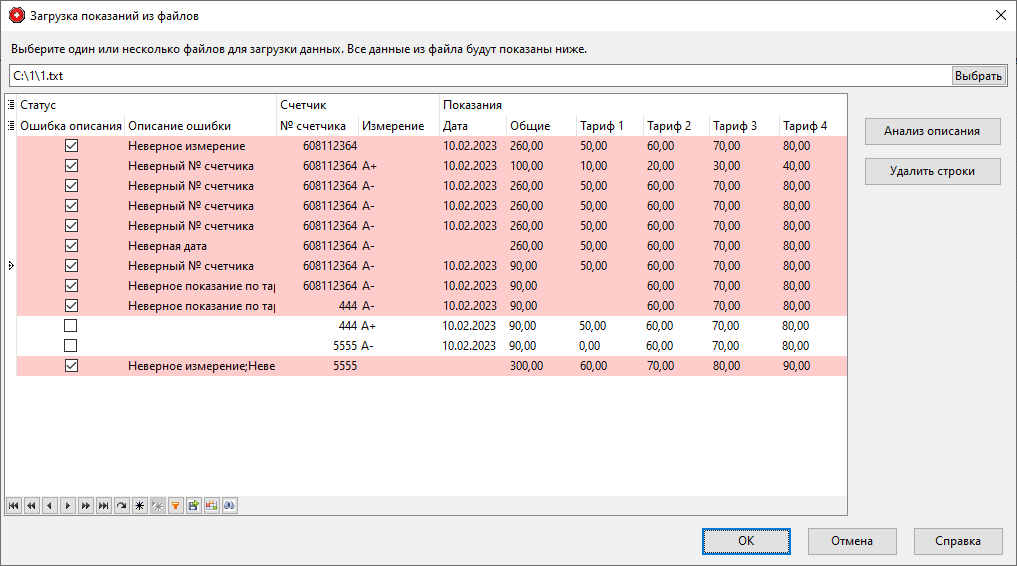
Task: Click the 'Выбрать' file browse button
Action: (978, 76)
